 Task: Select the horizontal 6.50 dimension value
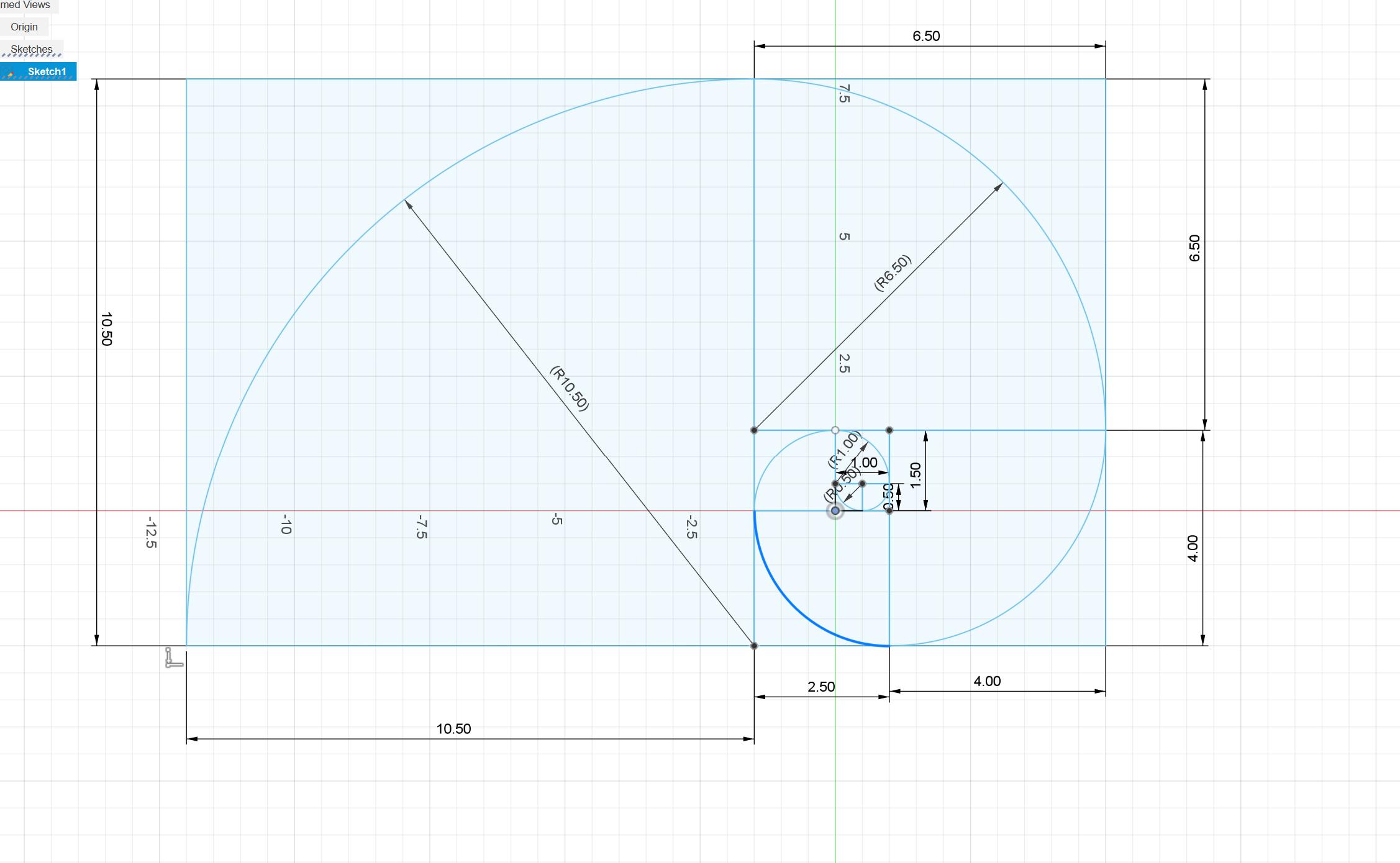[926, 36]
